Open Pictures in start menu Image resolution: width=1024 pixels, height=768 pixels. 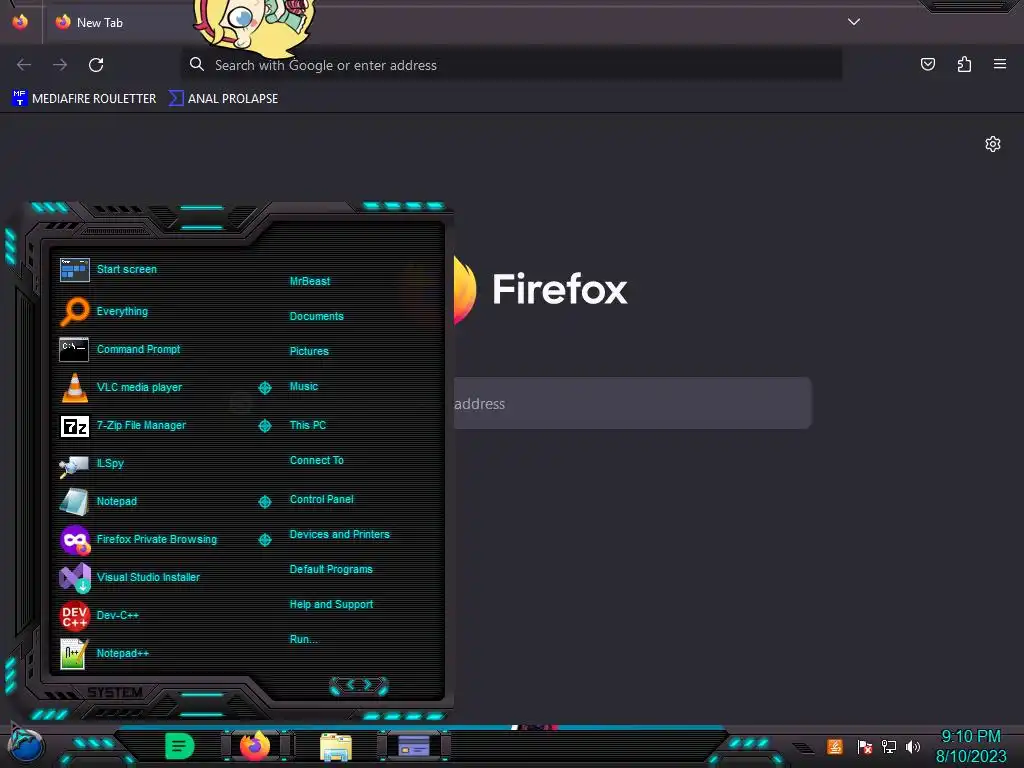[309, 351]
